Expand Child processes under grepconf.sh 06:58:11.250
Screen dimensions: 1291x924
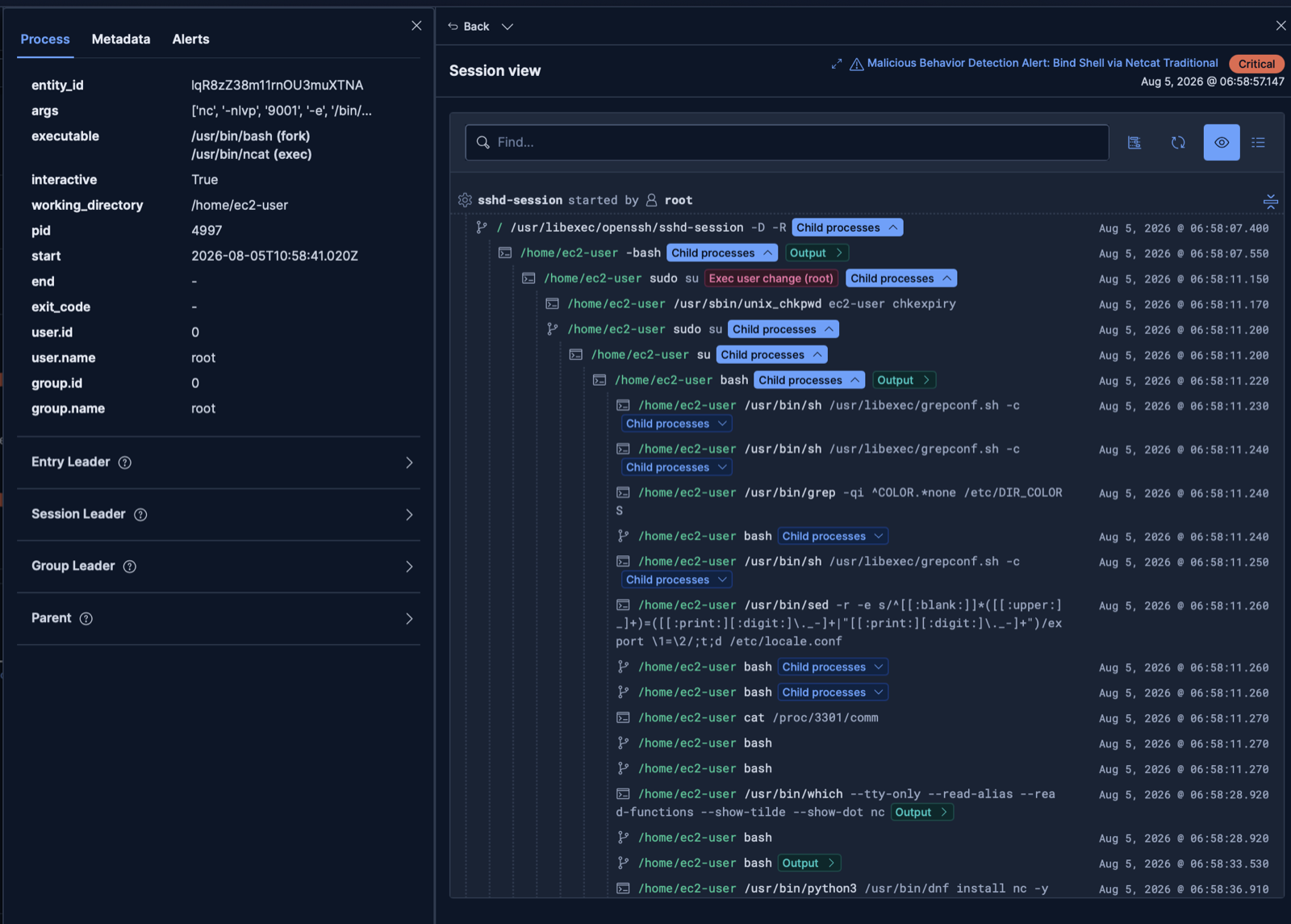pos(677,579)
